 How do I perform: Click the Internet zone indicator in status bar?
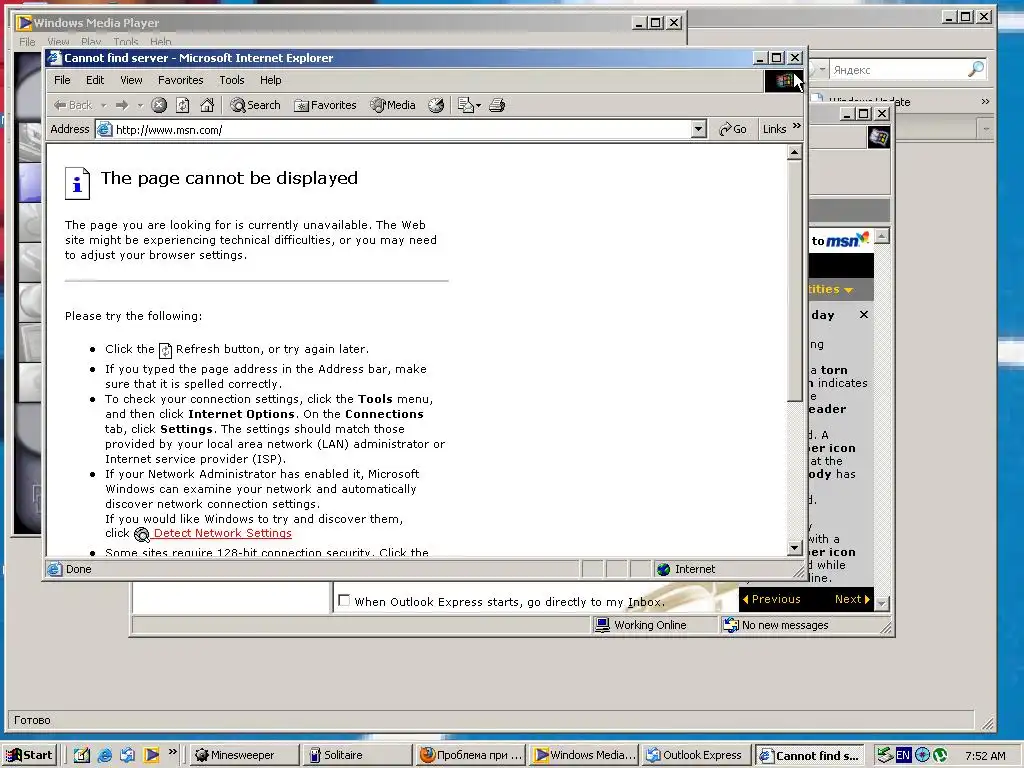click(687, 569)
